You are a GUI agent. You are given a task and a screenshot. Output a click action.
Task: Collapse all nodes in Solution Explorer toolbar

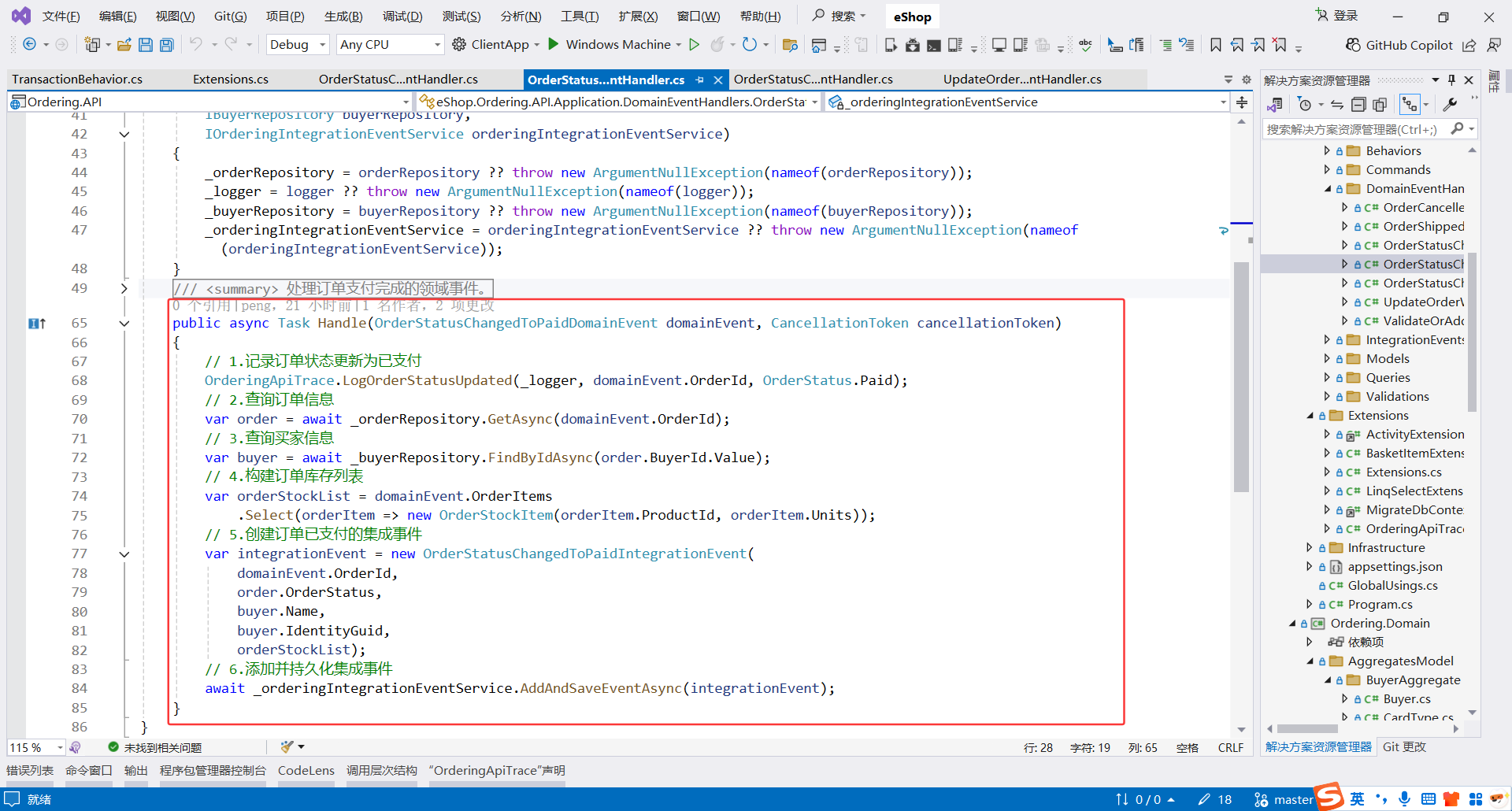pyautogui.click(x=1358, y=104)
